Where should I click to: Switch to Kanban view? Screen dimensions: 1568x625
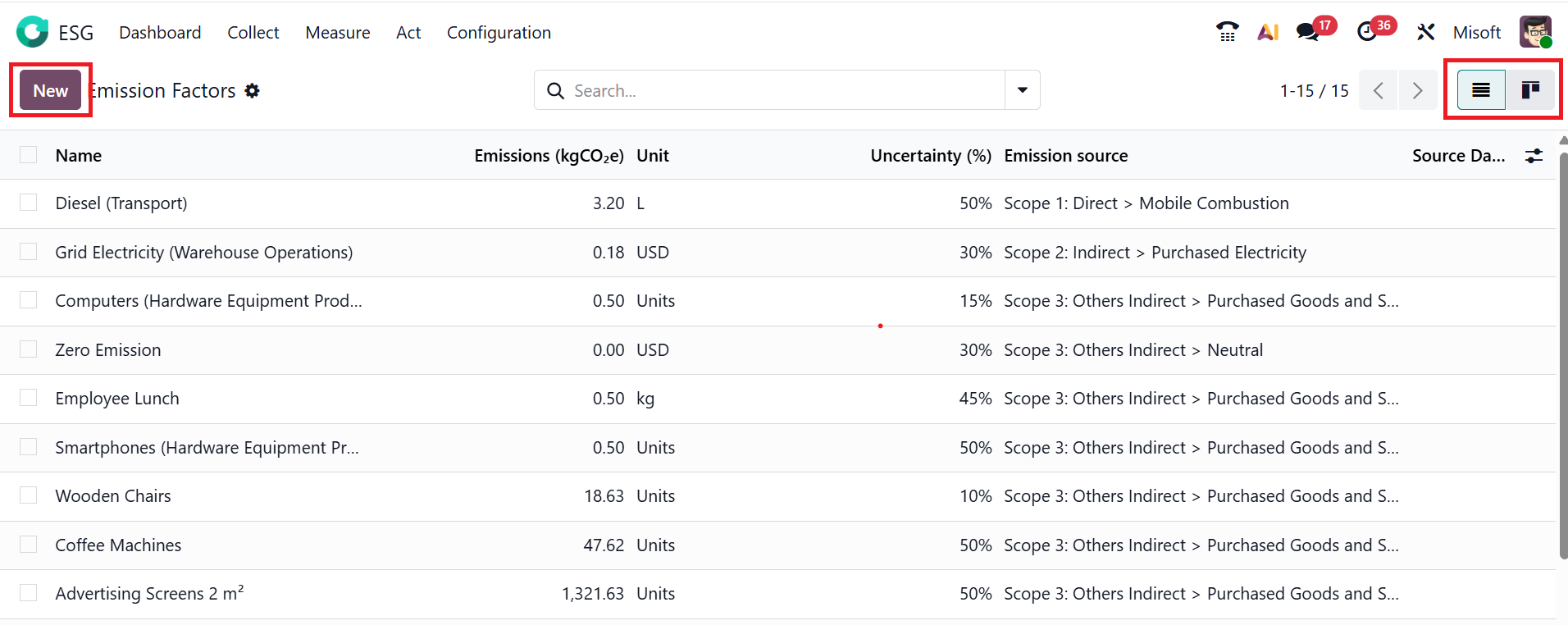point(1529,90)
